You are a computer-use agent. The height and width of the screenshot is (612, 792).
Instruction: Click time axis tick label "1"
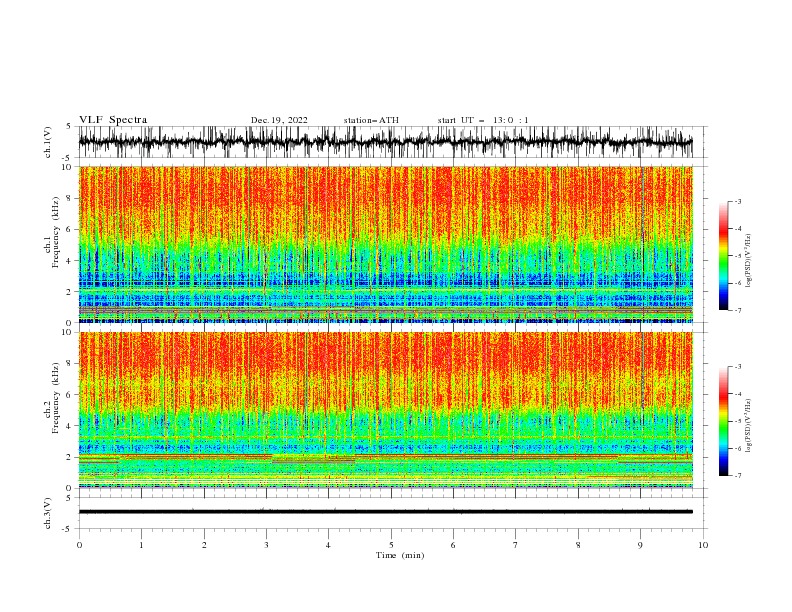(x=141, y=545)
